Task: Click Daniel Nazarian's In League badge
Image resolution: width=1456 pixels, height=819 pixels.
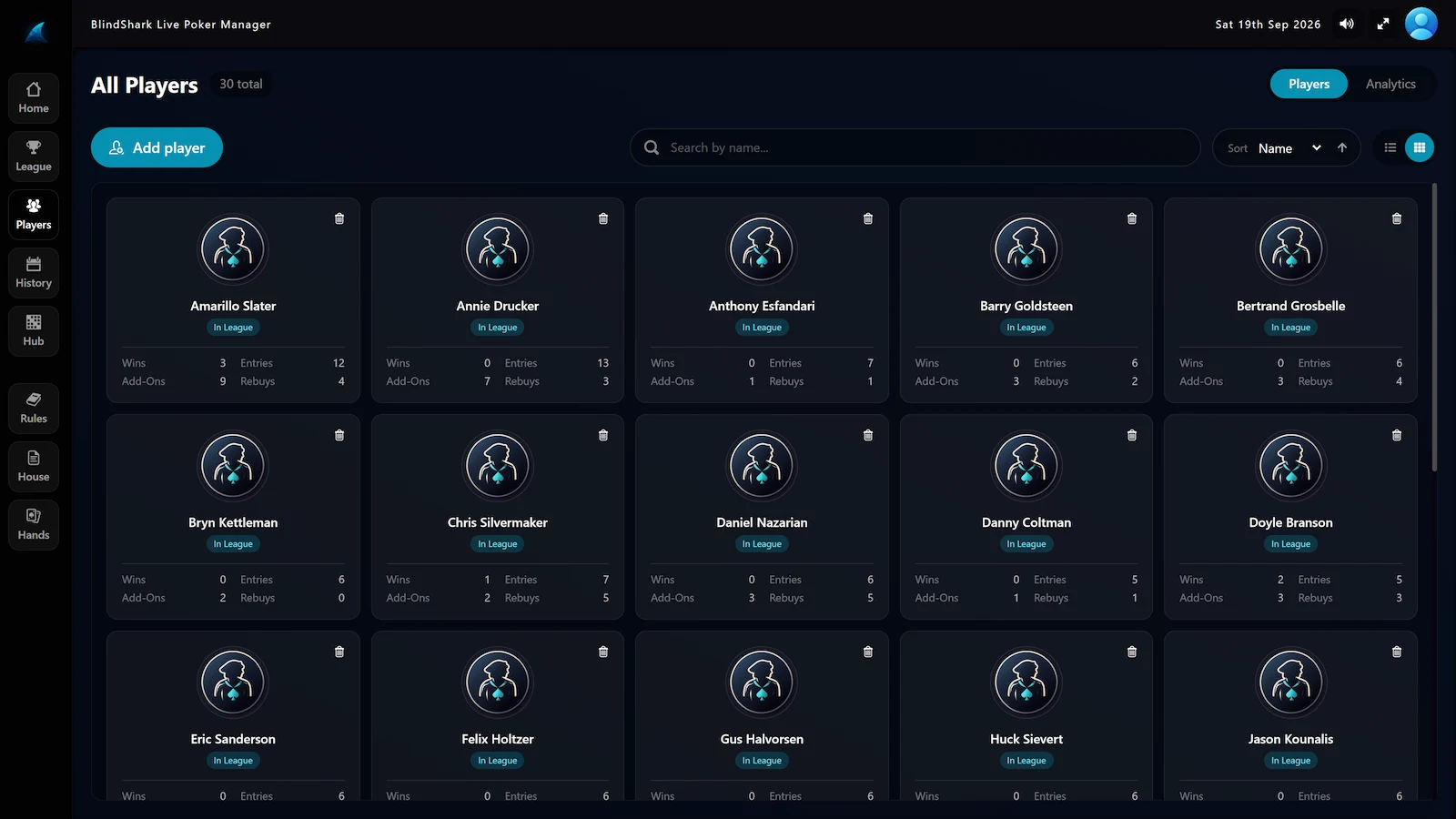Action: point(762,544)
